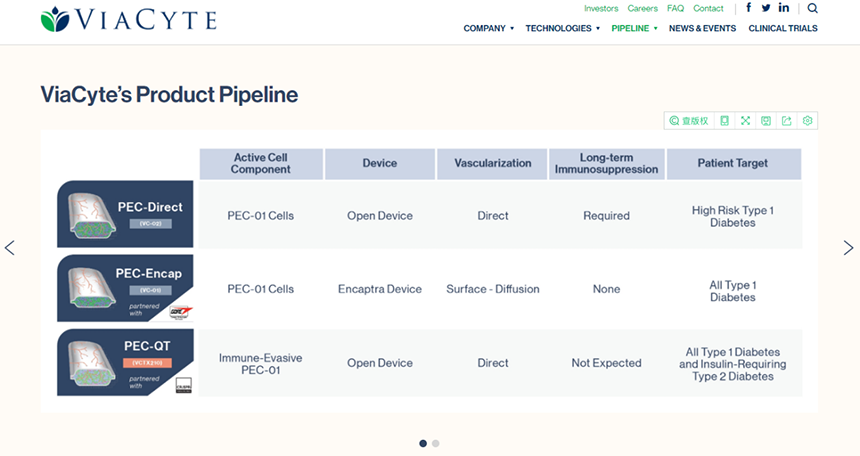Open the Contact link
This screenshot has height=456, width=860.
(x=709, y=8)
